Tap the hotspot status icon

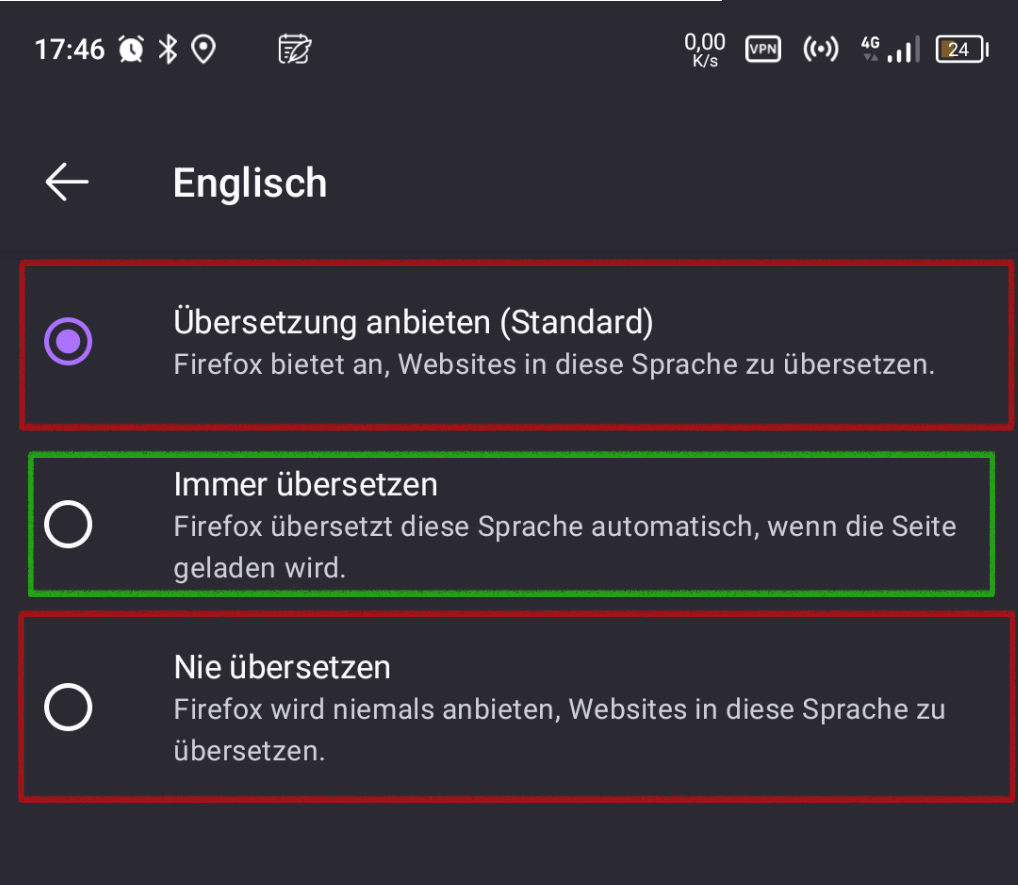click(821, 49)
